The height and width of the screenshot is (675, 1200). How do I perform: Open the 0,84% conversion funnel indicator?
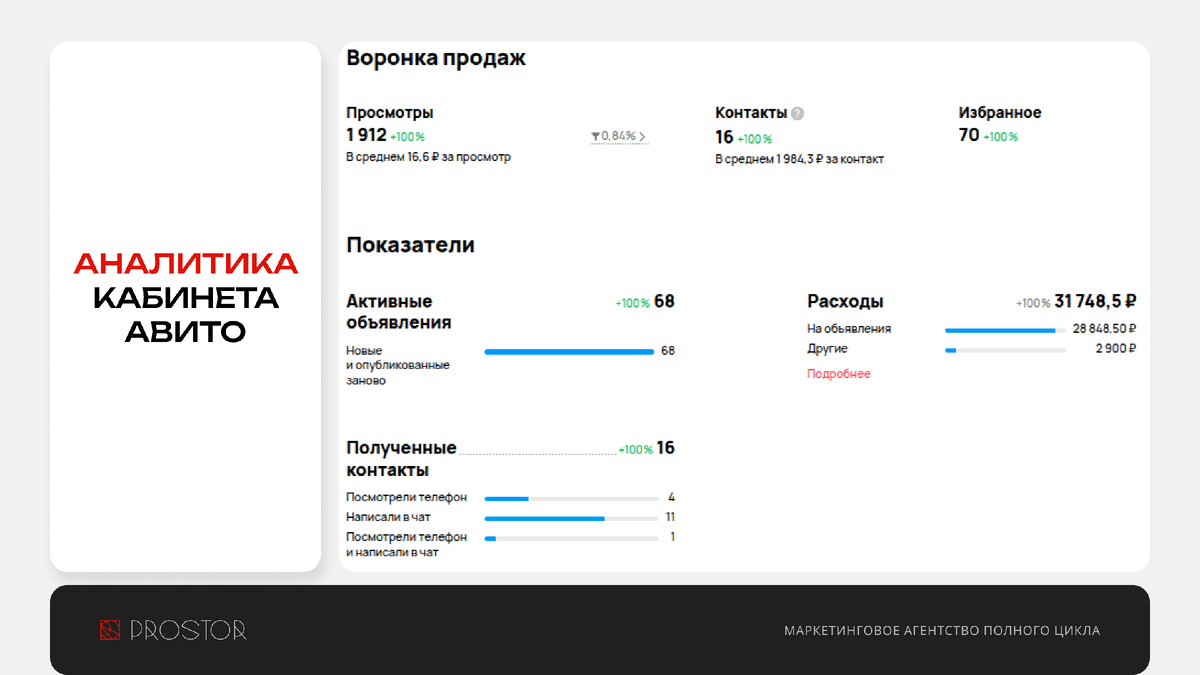619,136
